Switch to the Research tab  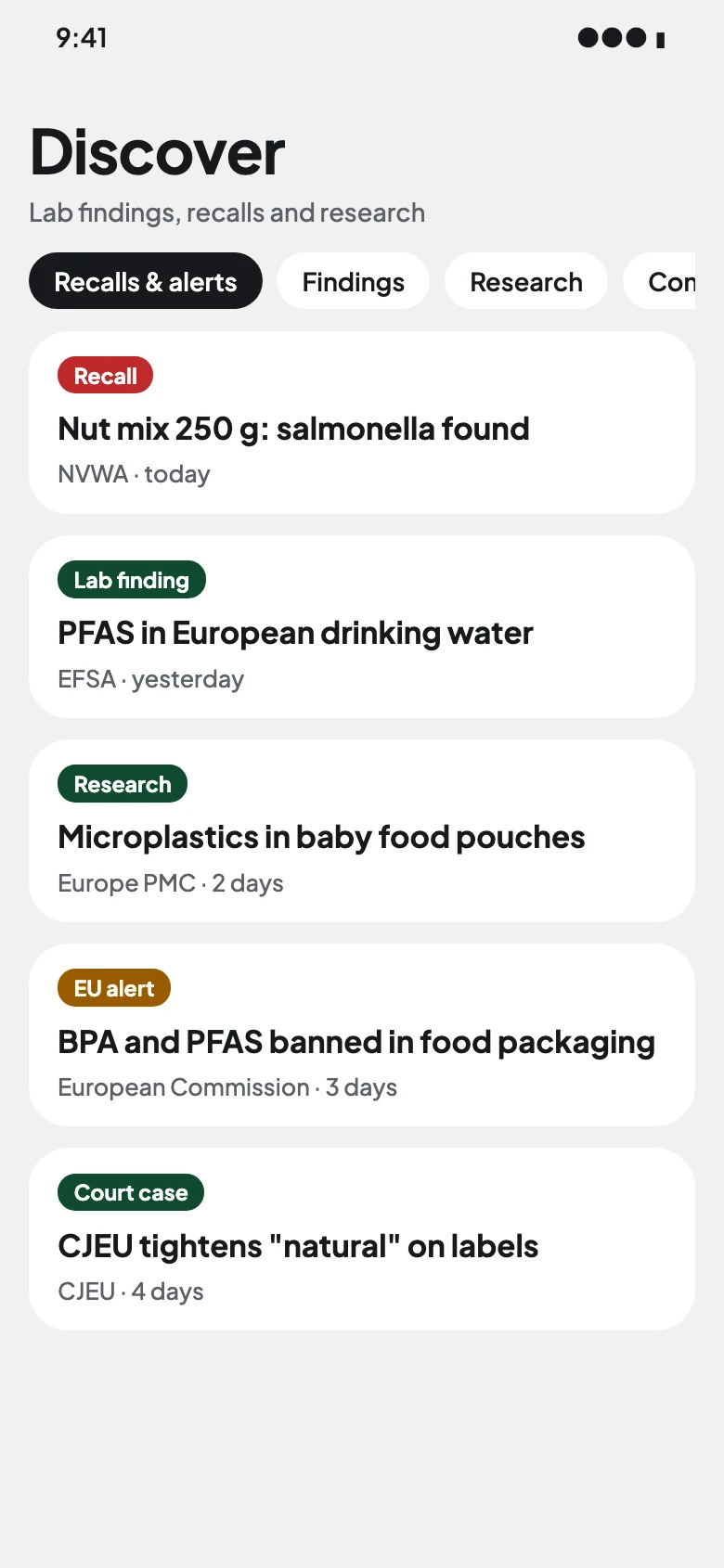[526, 281]
